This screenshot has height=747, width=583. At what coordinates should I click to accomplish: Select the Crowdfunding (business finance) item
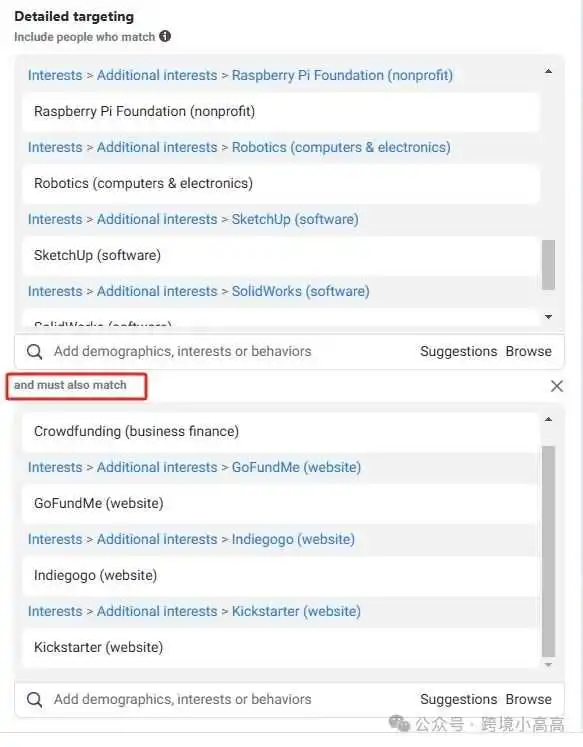pos(281,432)
